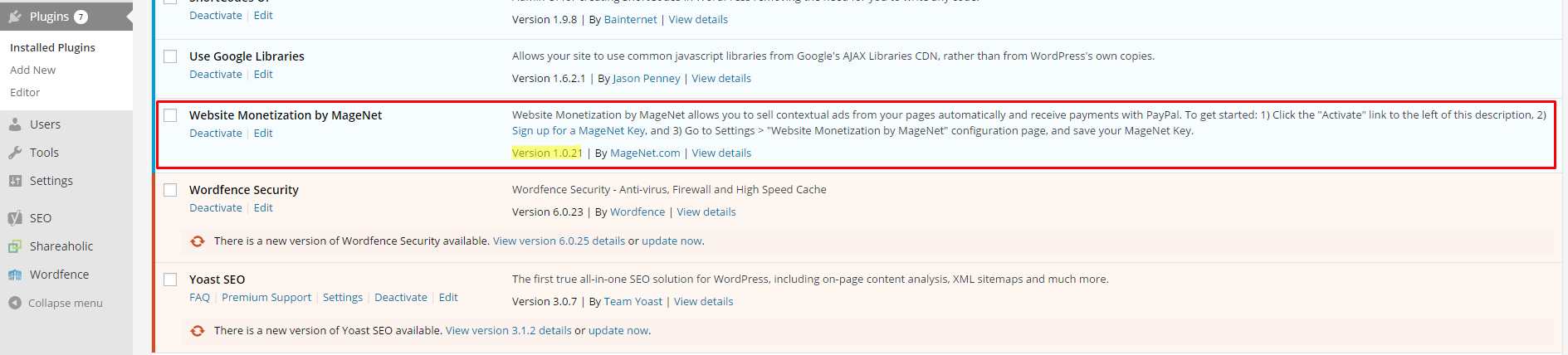Open the MageNet.com author link
1568x355 pixels.
click(645, 153)
